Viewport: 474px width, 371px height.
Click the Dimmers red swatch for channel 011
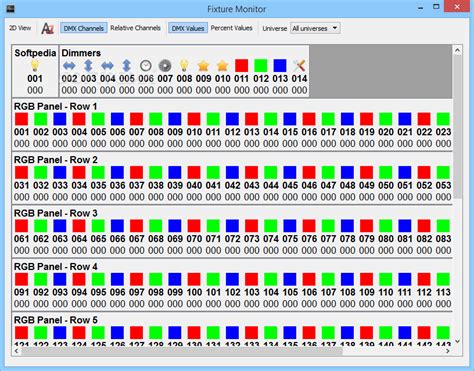click(x=241, y=66)
